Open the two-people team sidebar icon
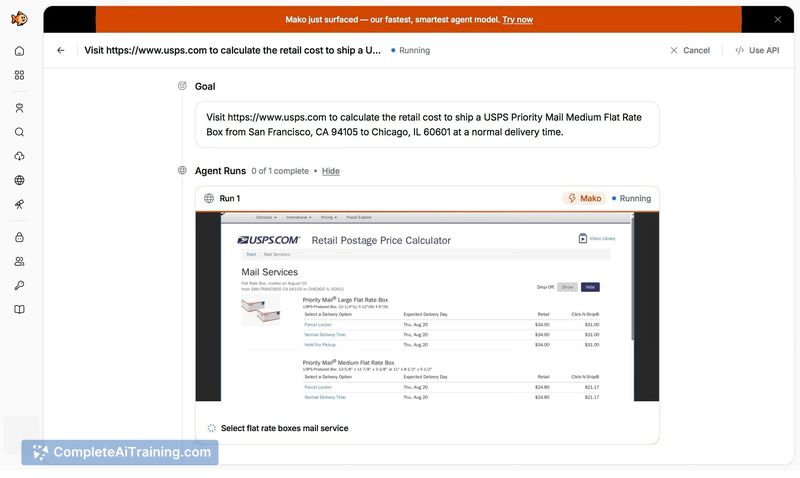The width and height of the screenshot is (800, 478). [19, 261]
